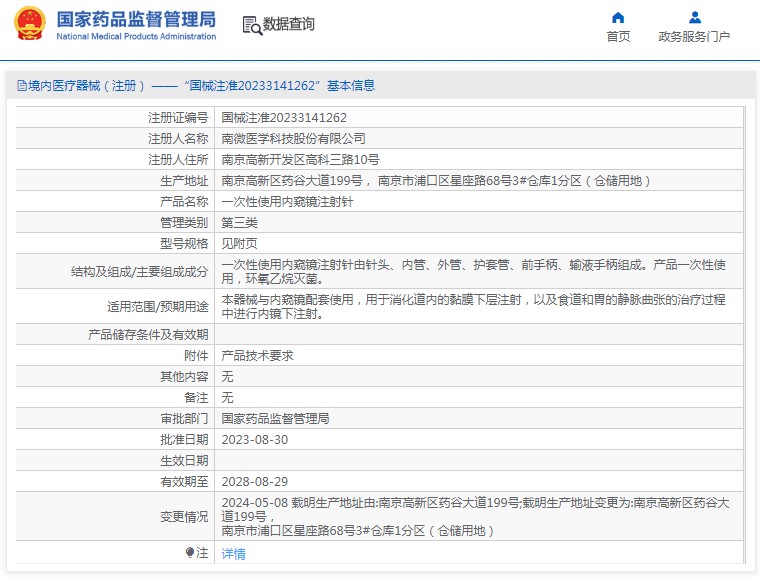760x578 pixels.
Task: Click the 数据查询 text label
Action: click(288, 24)
